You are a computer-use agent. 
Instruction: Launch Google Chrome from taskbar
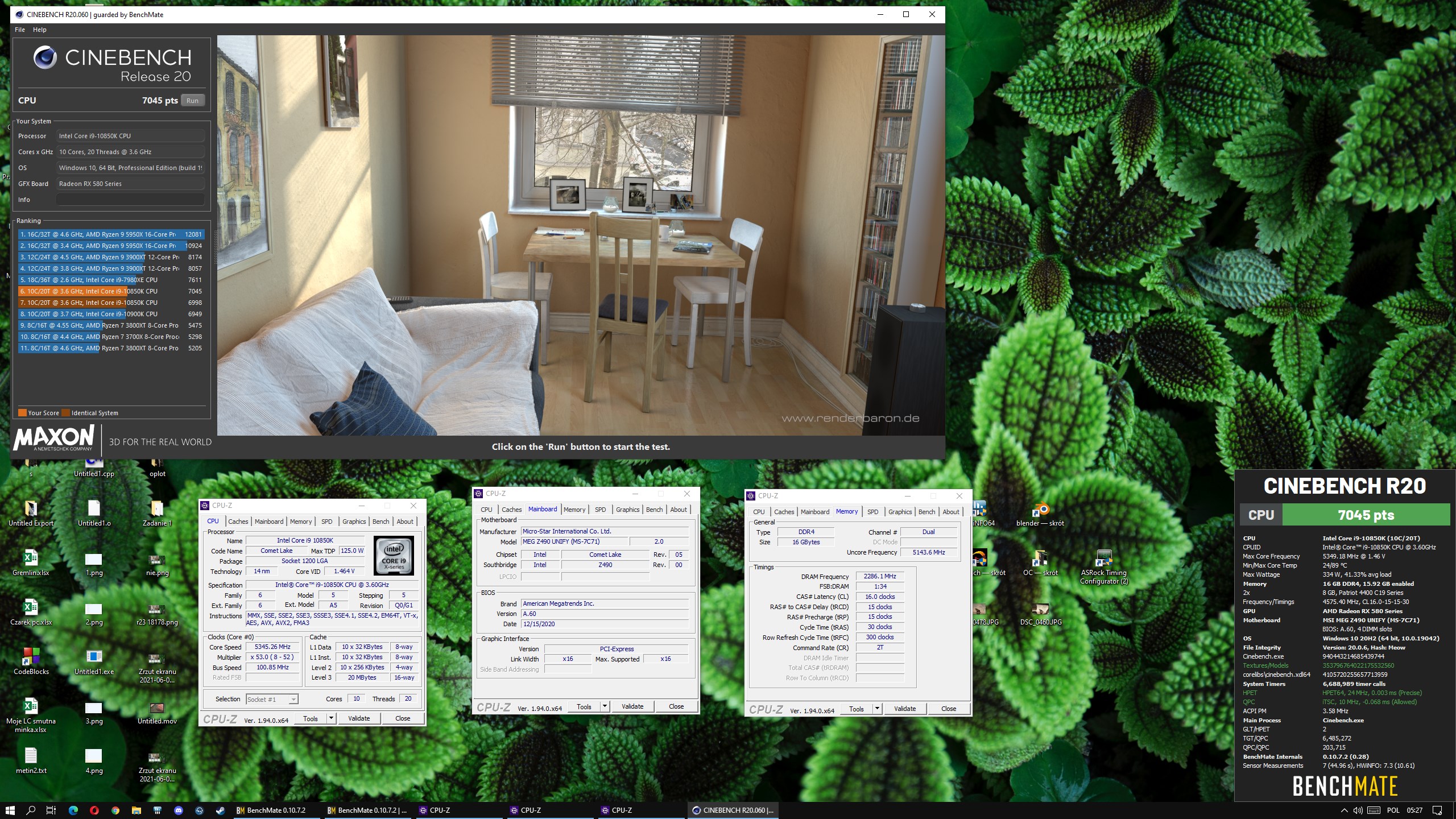[x=115, y=810]
